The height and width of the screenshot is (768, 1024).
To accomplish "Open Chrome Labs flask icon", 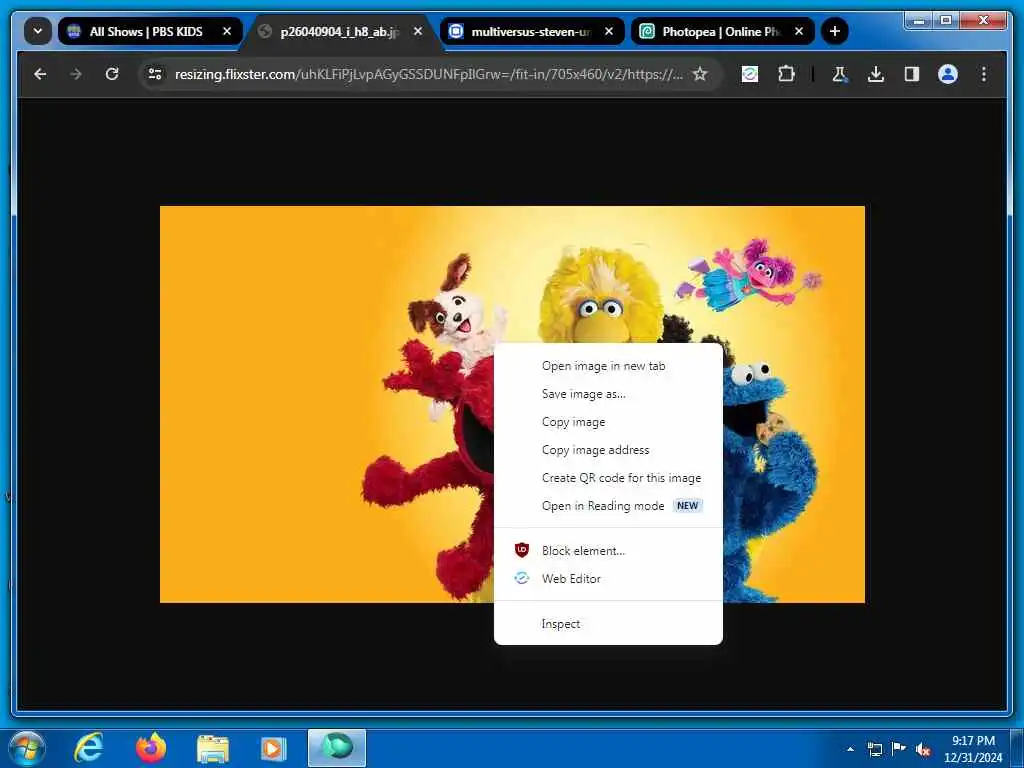I will pyautogui.click(x=840, y=74).
